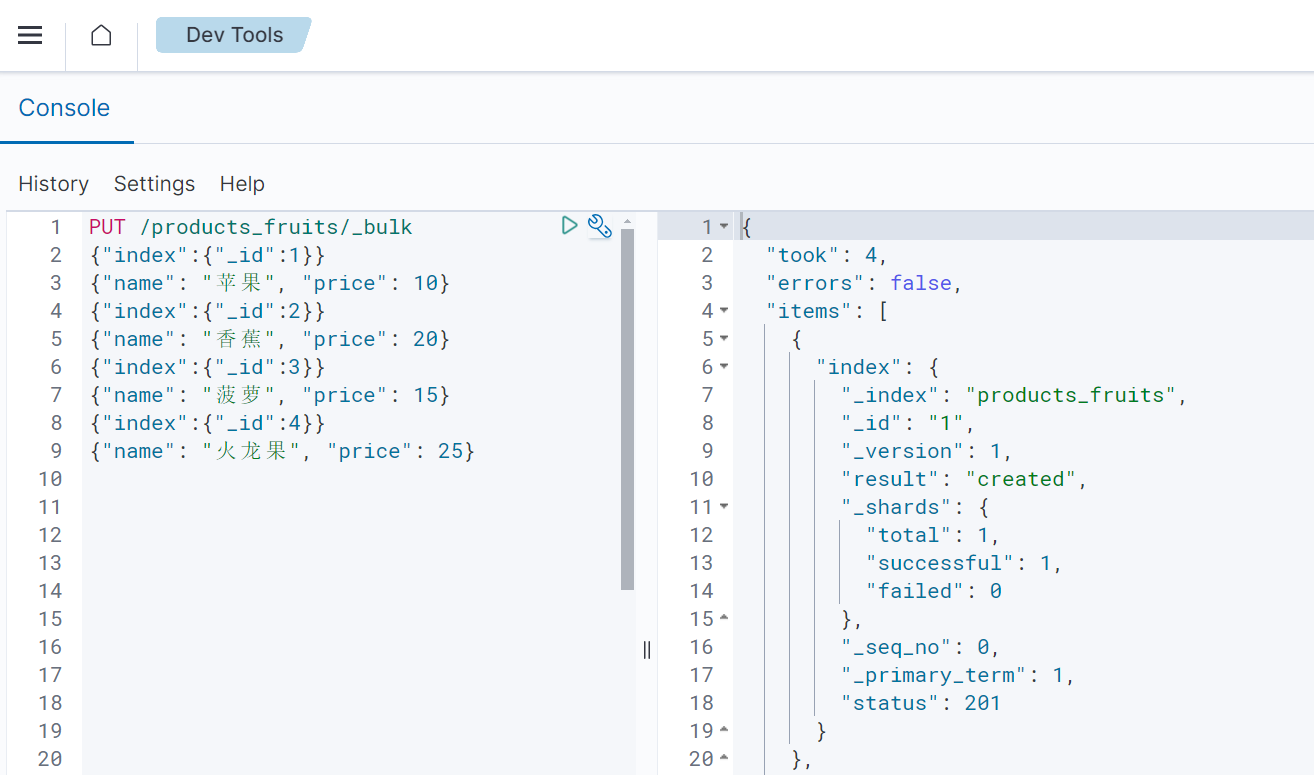Click the Dev Tools breadcrumb
This screenshot has height=775, width=1314.
pos(234,35)
